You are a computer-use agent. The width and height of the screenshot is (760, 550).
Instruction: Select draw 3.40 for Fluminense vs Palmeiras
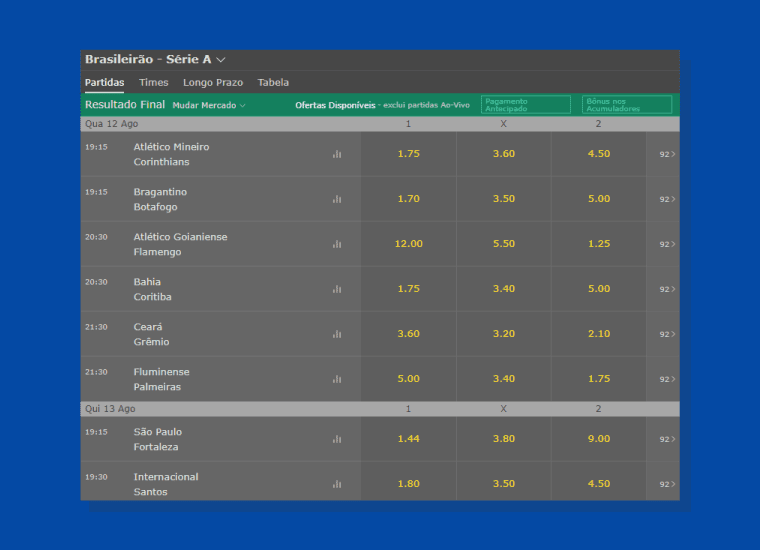504,379
